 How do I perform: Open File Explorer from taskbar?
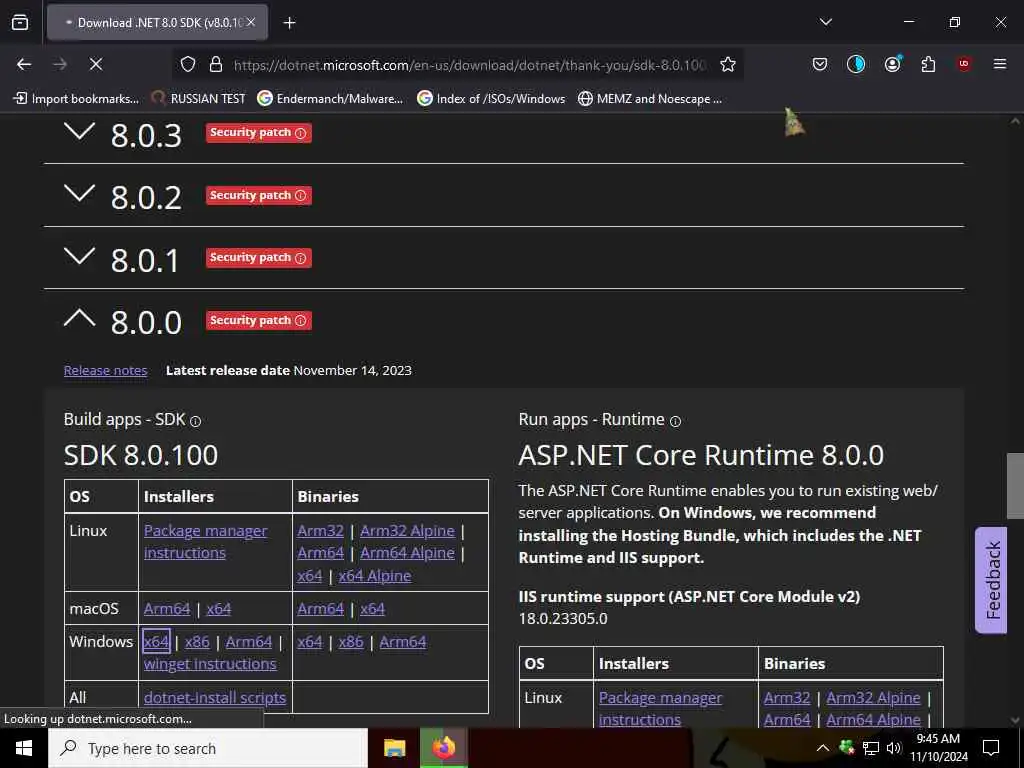[x=394, y=748]
